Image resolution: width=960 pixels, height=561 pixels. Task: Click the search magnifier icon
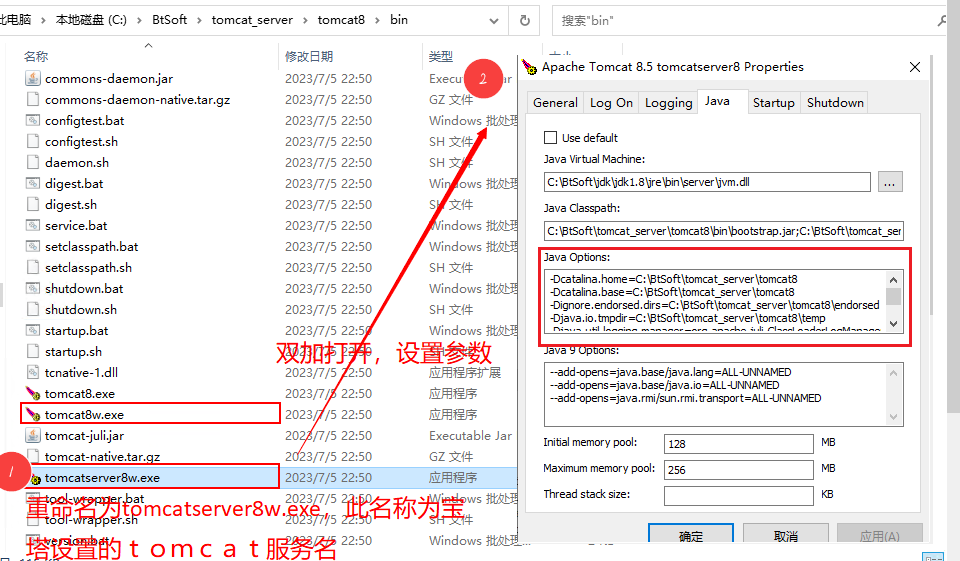(943, 21)
